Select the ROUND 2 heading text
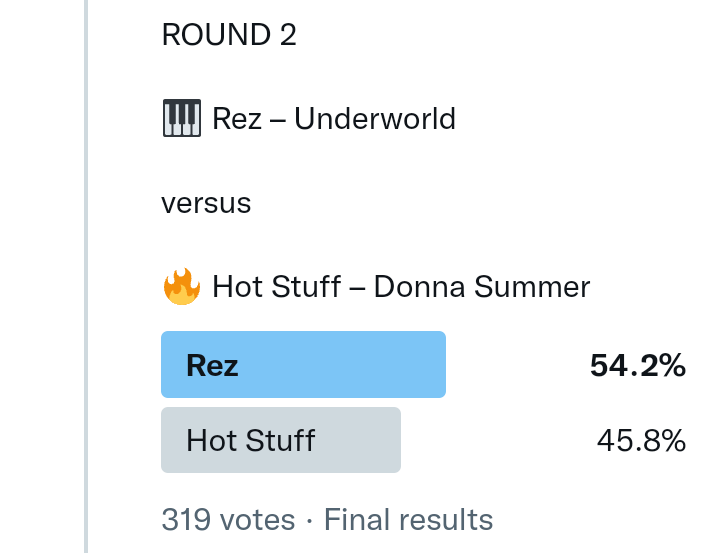 click(229, 35)
